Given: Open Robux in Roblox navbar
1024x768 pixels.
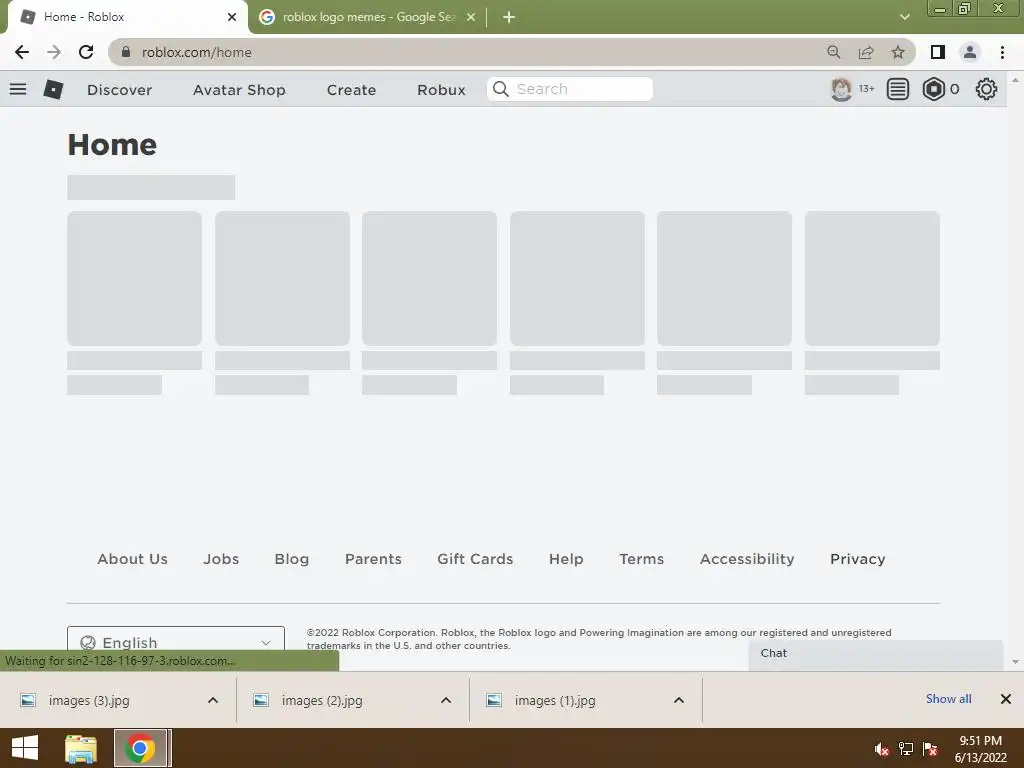Looking at the screenshot, I should (x=441, y=89).
